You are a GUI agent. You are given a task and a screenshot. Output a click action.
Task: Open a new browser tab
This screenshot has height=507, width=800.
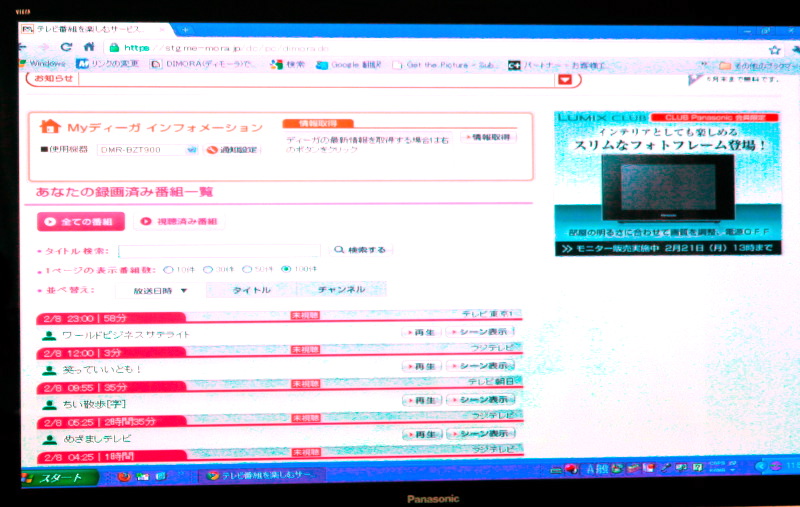[x=185, y=30]
